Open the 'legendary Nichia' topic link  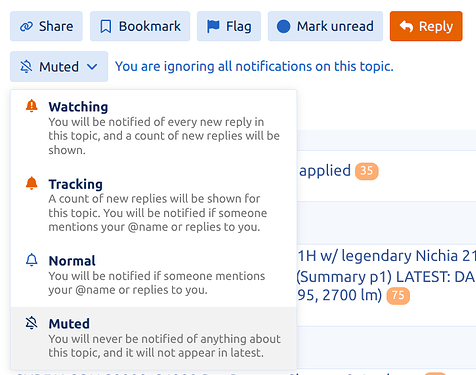pos(386,275)
